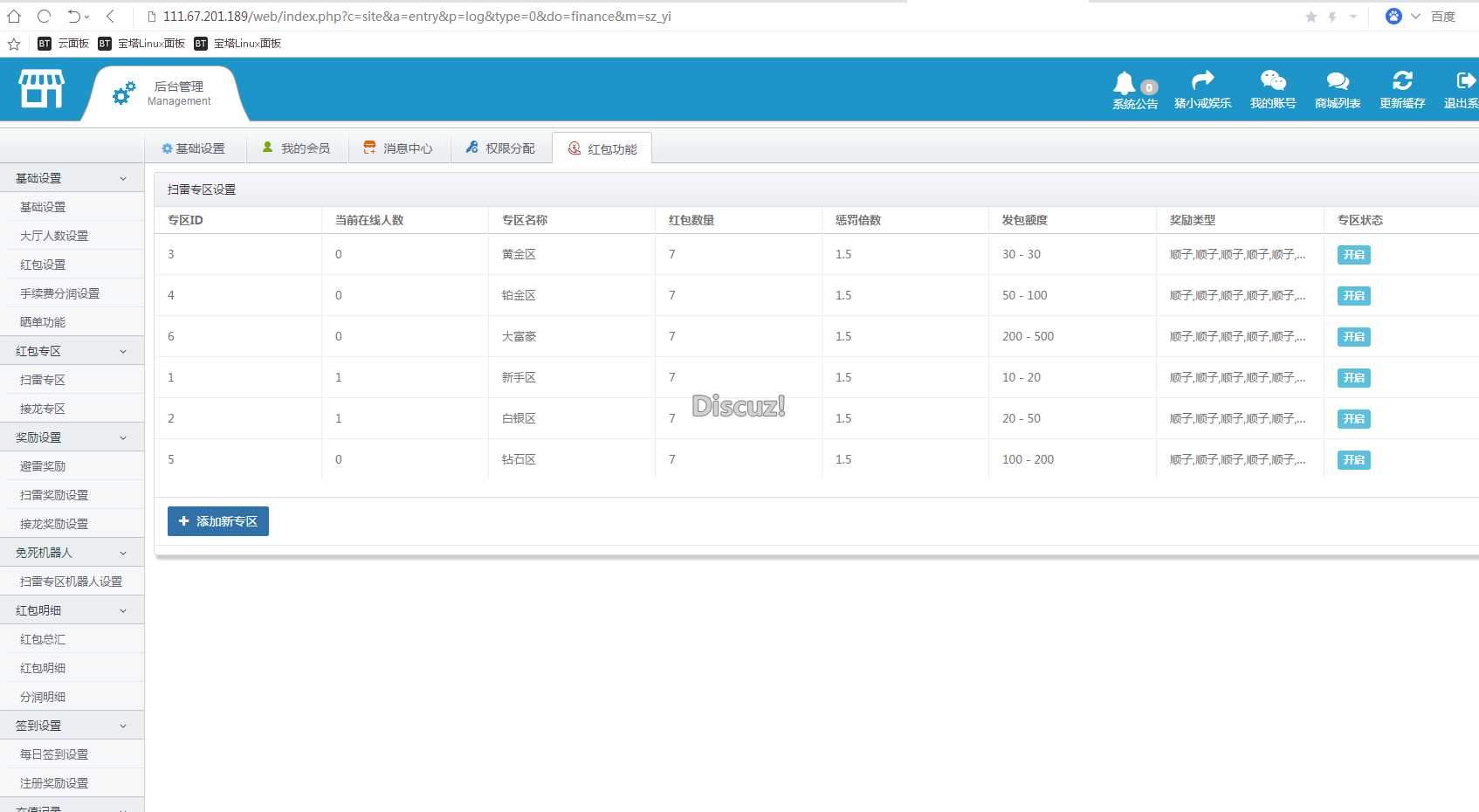The image size is (1479, 812).
Task: Click the Baidu paw search engine icon
Action: click(1393, 16)
